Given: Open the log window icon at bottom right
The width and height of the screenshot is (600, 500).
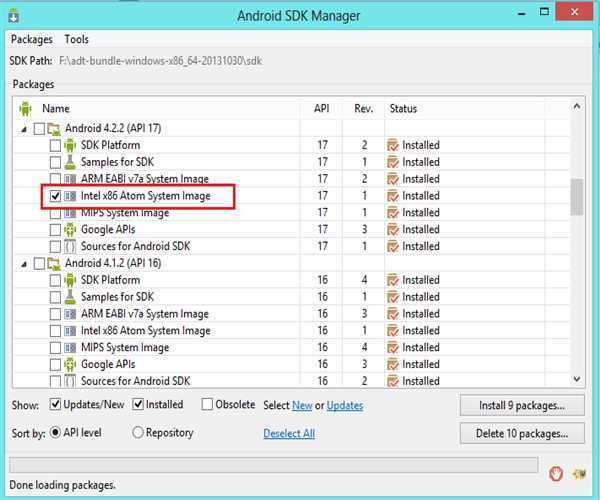Looking at the screenshot, I should [579, 474].
